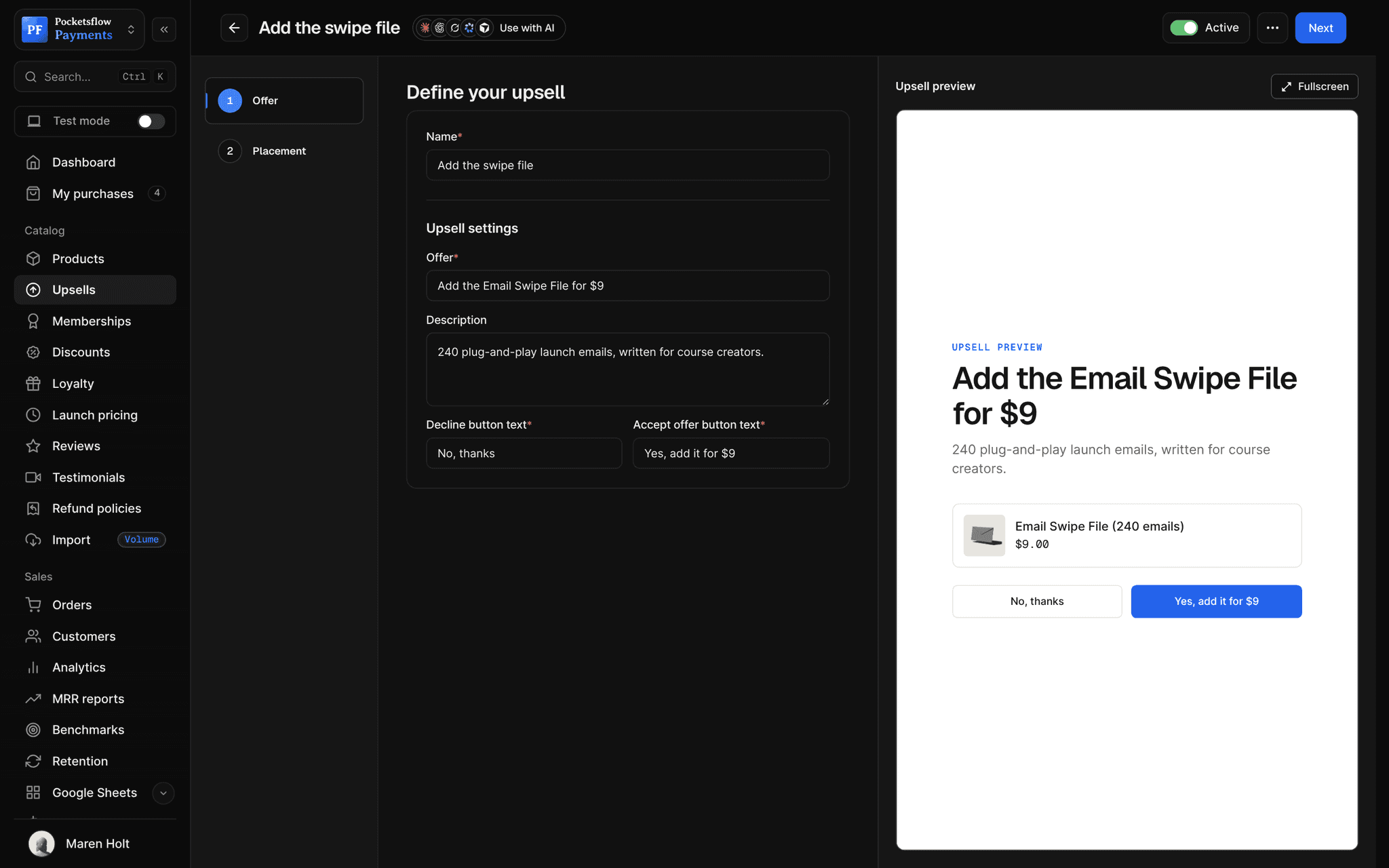
Task: Click the Email Swipe File product thumbnail
Action: 984,535
